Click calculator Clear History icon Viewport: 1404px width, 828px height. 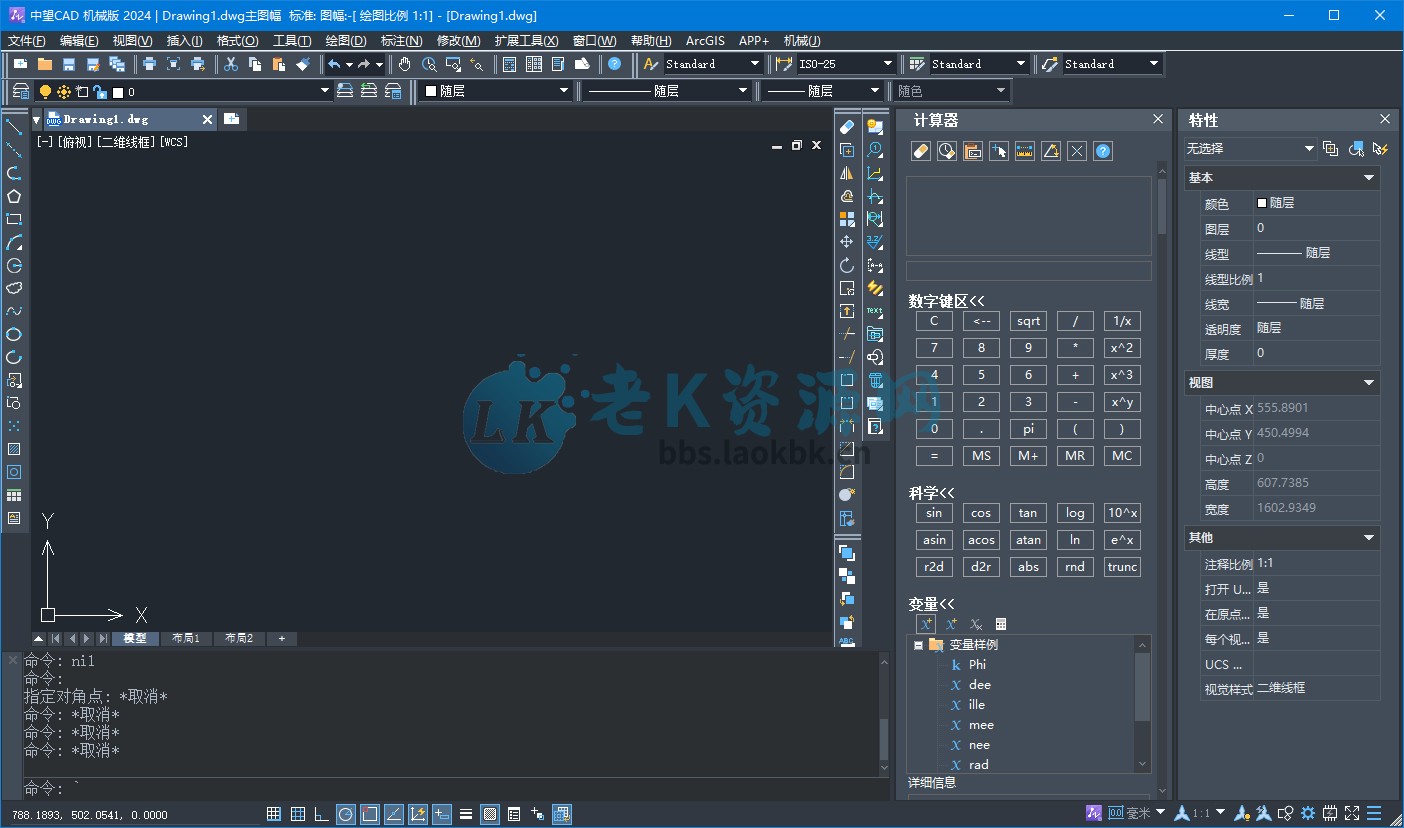(947, 151)
